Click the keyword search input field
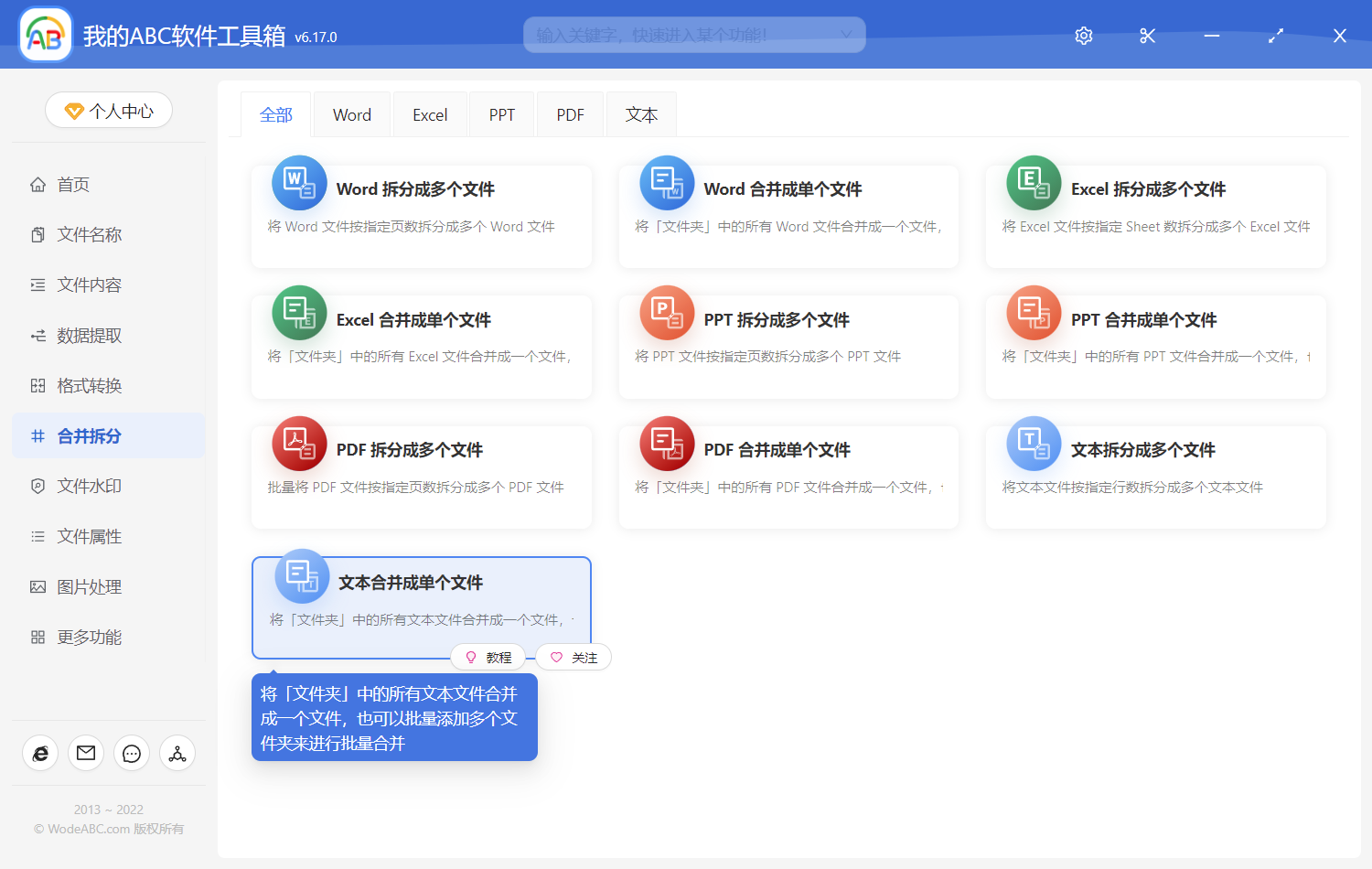Screen dimensions: 1372x869 pyautogui.click(x=681, y=35)
